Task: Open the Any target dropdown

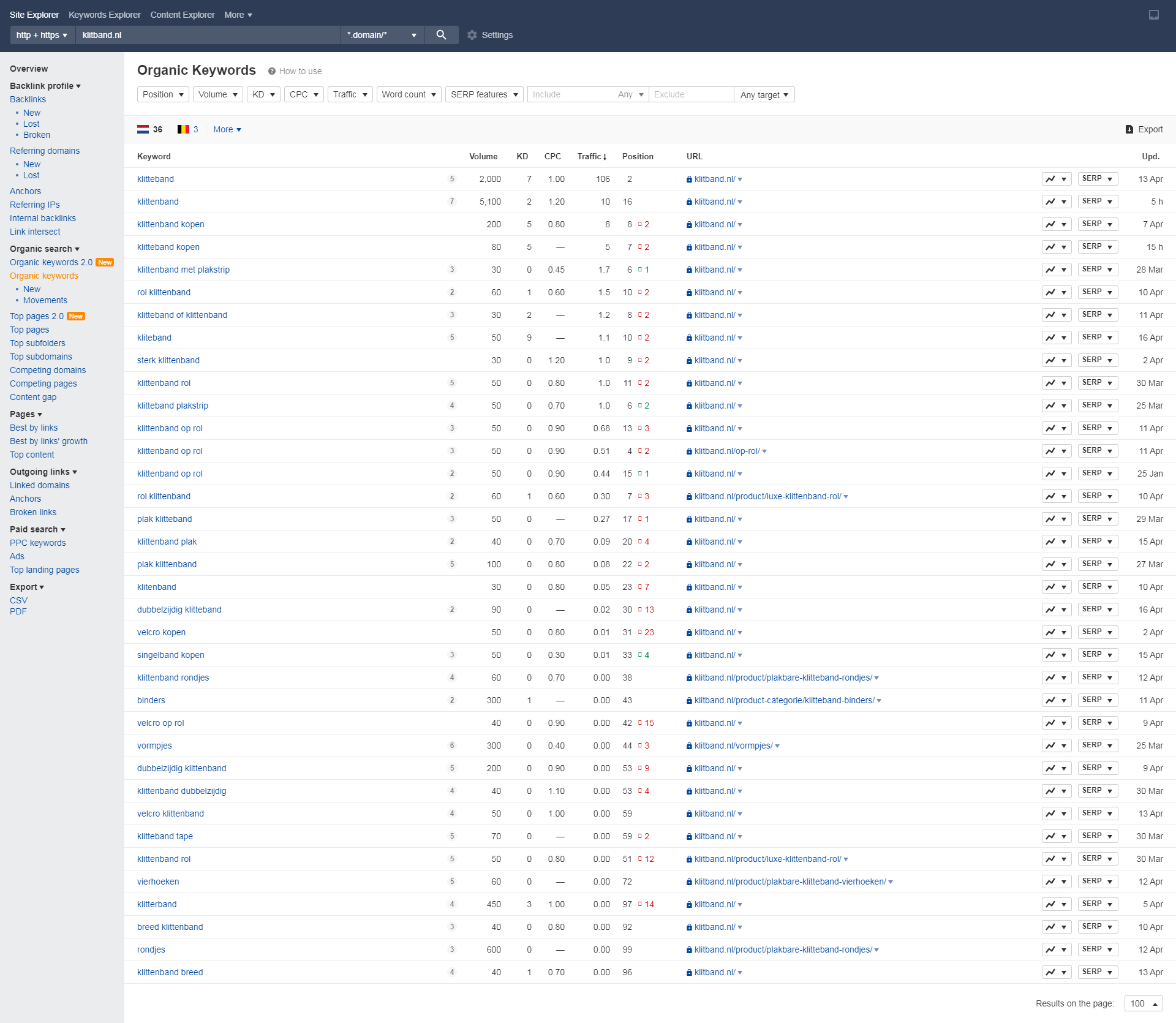Action: pos(764,94)
